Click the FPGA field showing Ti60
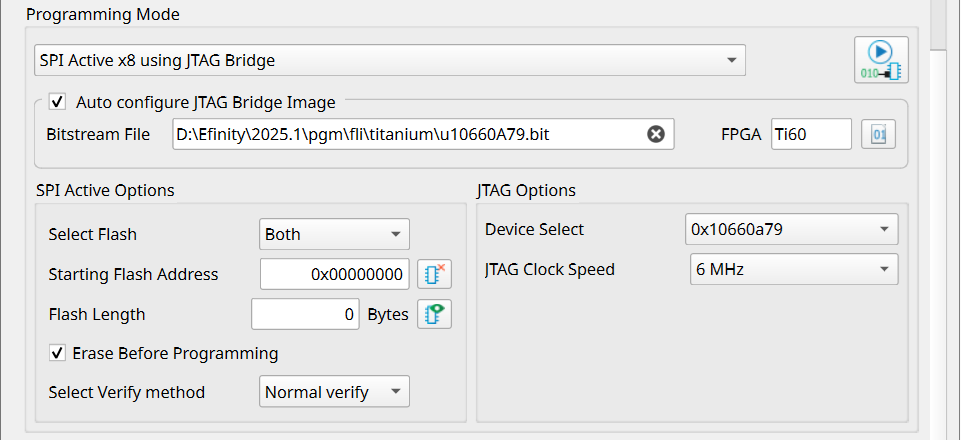The height and width of the screenshot is (440, 961). pos(810,134)
